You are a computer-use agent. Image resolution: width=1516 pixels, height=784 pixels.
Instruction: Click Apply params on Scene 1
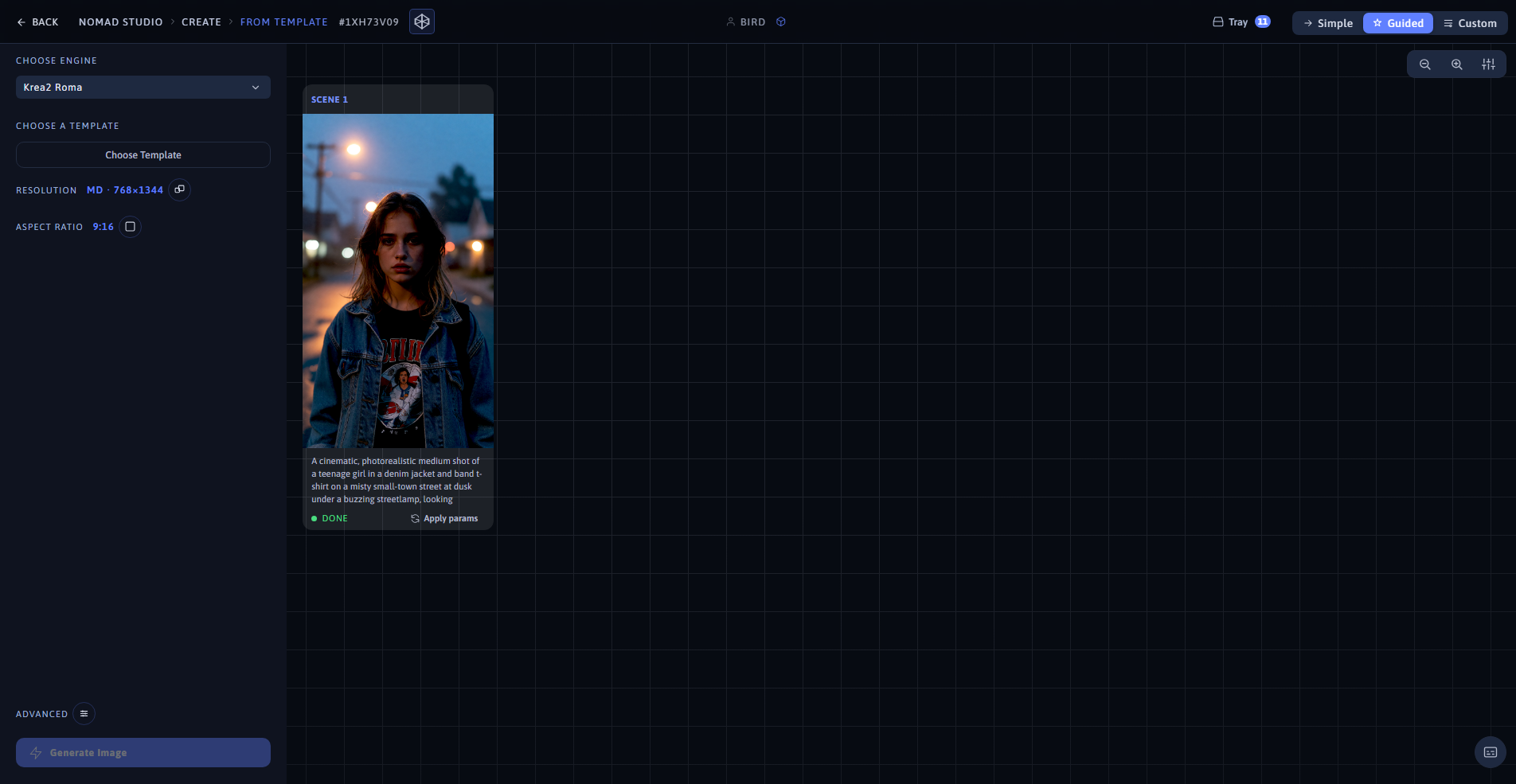pyautogui.click(x=444, y=518)
